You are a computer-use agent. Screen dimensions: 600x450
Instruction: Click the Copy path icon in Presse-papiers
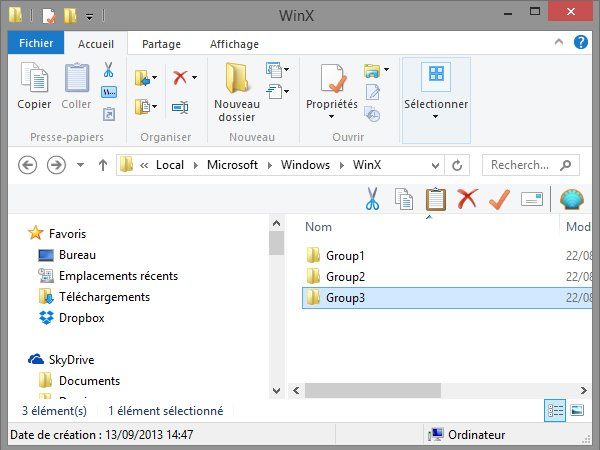click(109, 92)
